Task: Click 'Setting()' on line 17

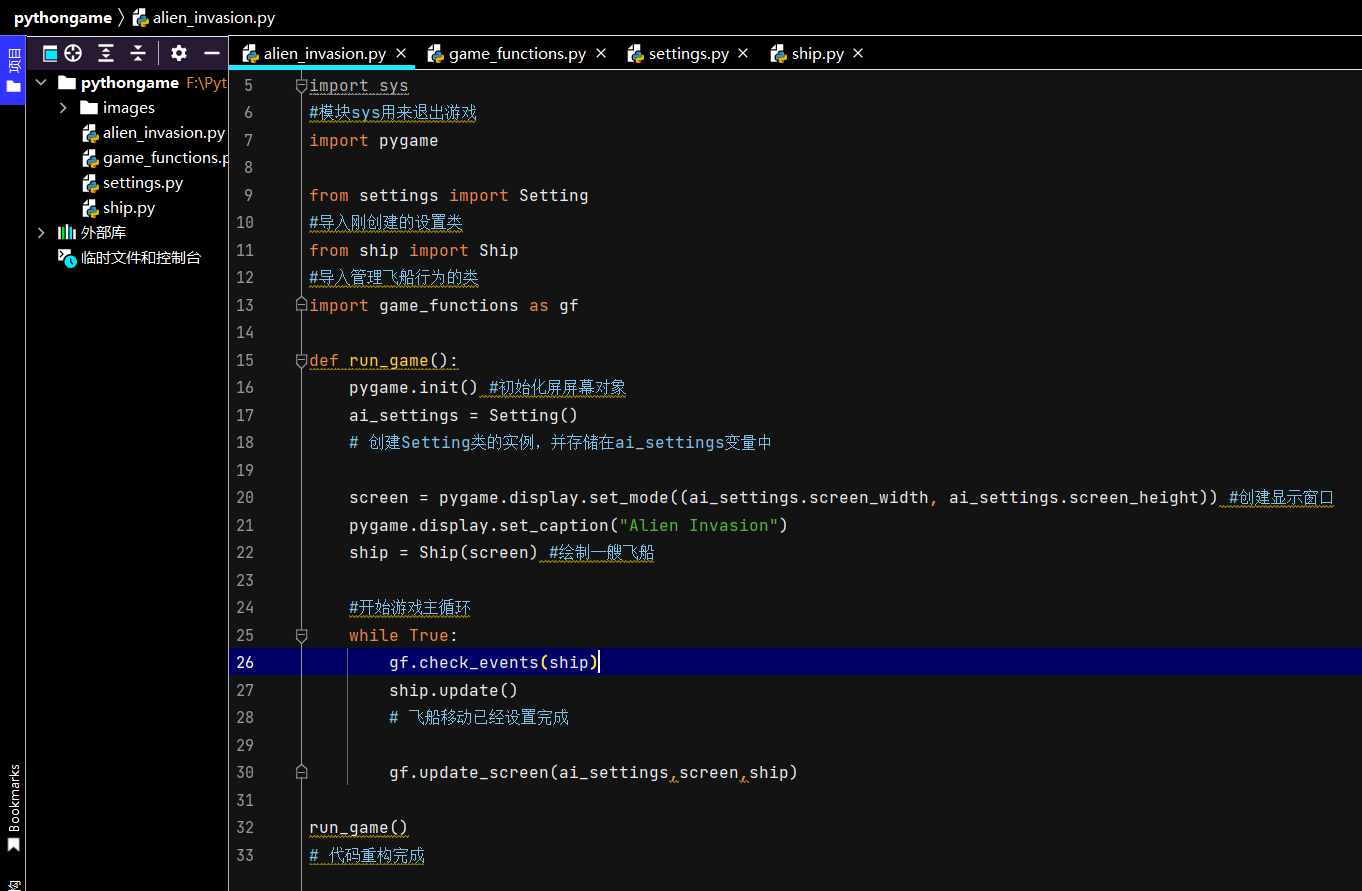Action: point(533,415)
